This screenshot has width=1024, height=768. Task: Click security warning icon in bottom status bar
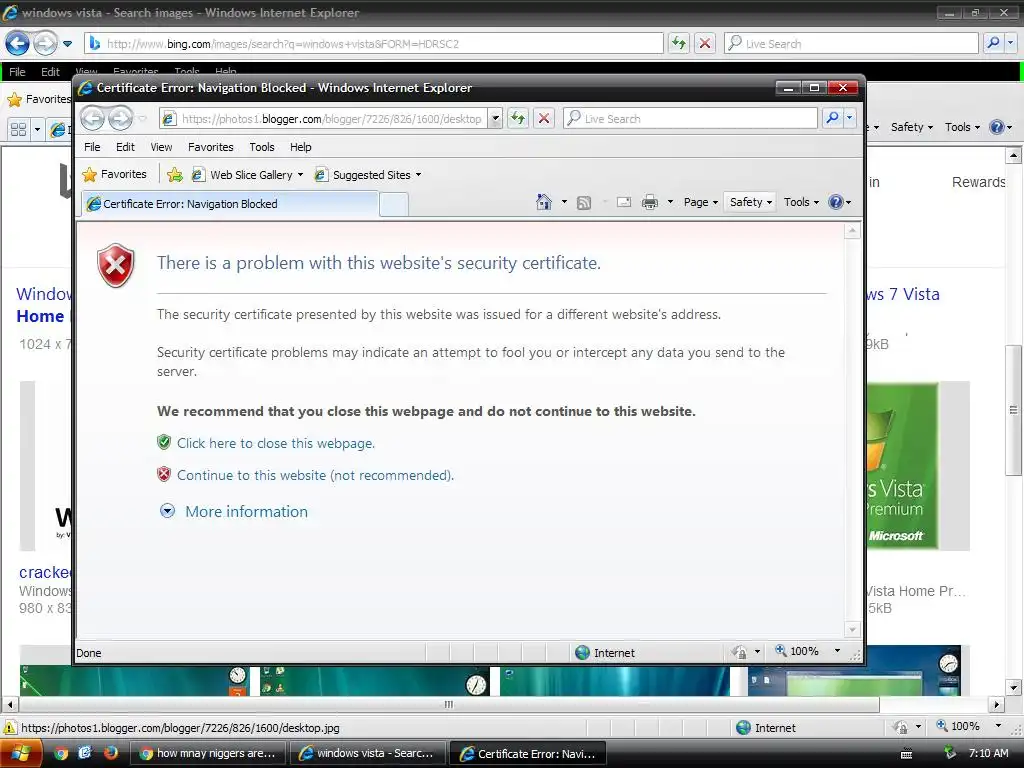click(9, 728)
